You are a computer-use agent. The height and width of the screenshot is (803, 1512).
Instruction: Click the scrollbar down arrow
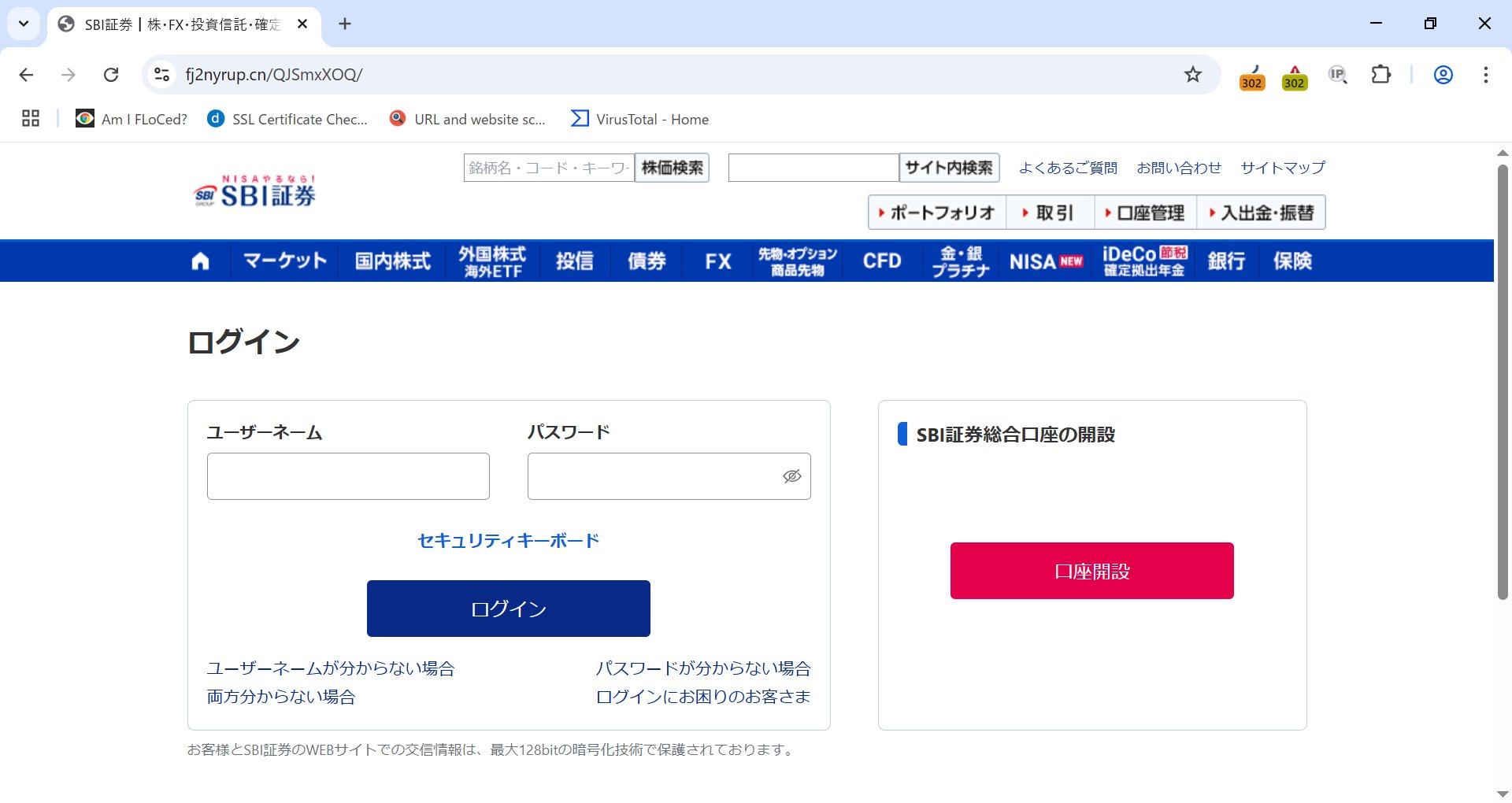click(1503, 794)
